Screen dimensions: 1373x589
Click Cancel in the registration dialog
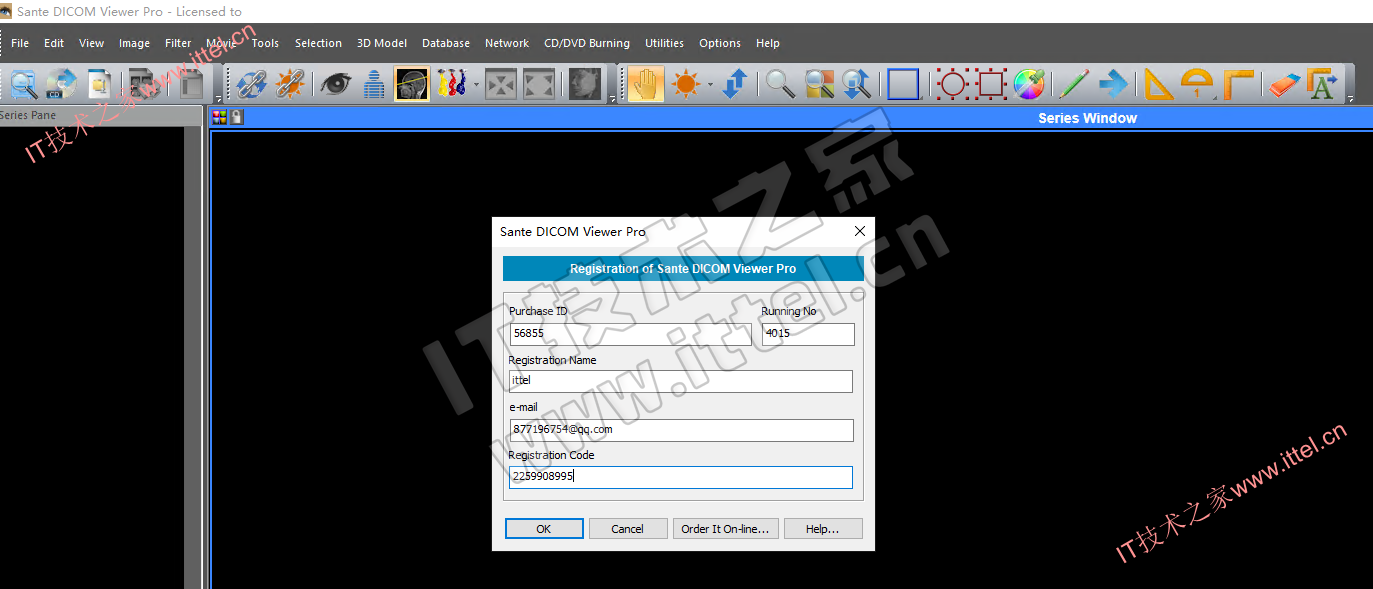[628, 529]
